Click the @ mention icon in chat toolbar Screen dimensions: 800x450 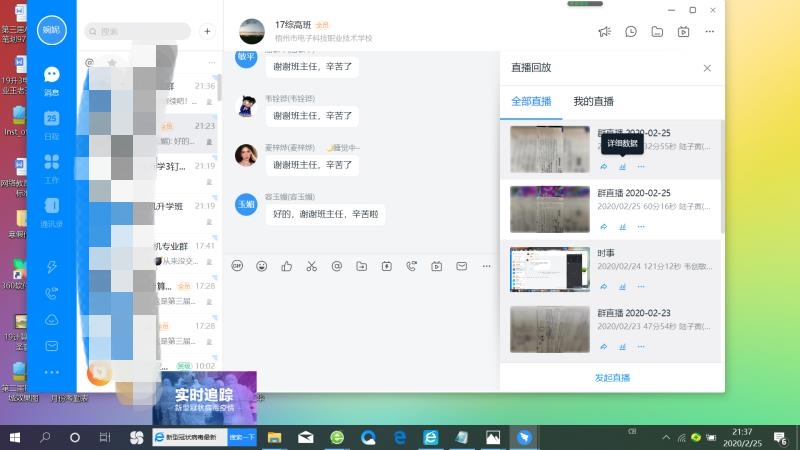(x=336, y=266)
